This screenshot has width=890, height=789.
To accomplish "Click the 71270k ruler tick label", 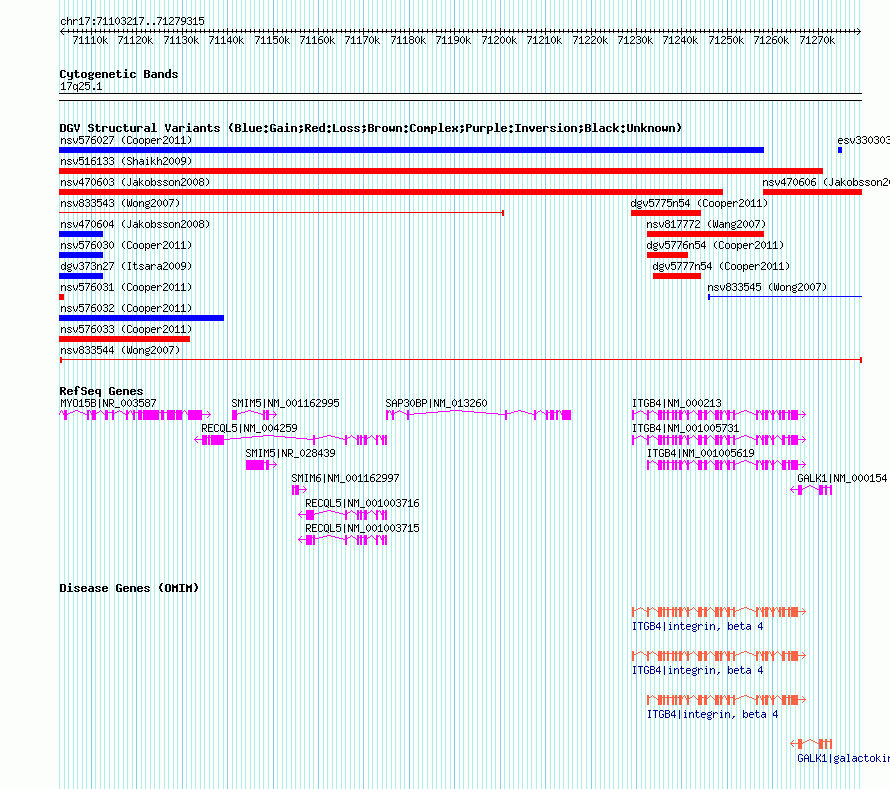I will coord(817,40).
